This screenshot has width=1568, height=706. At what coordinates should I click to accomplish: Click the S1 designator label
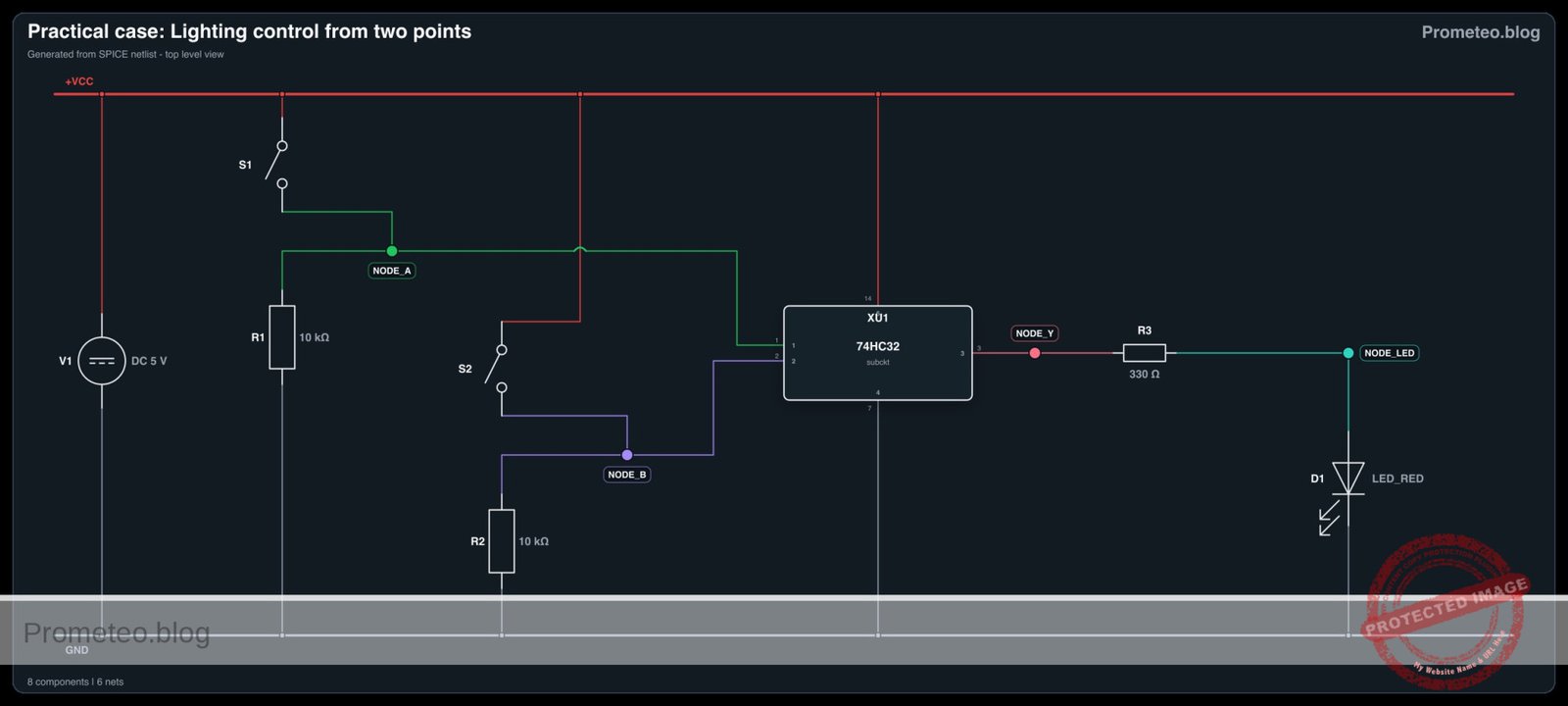tap(245, 165)
